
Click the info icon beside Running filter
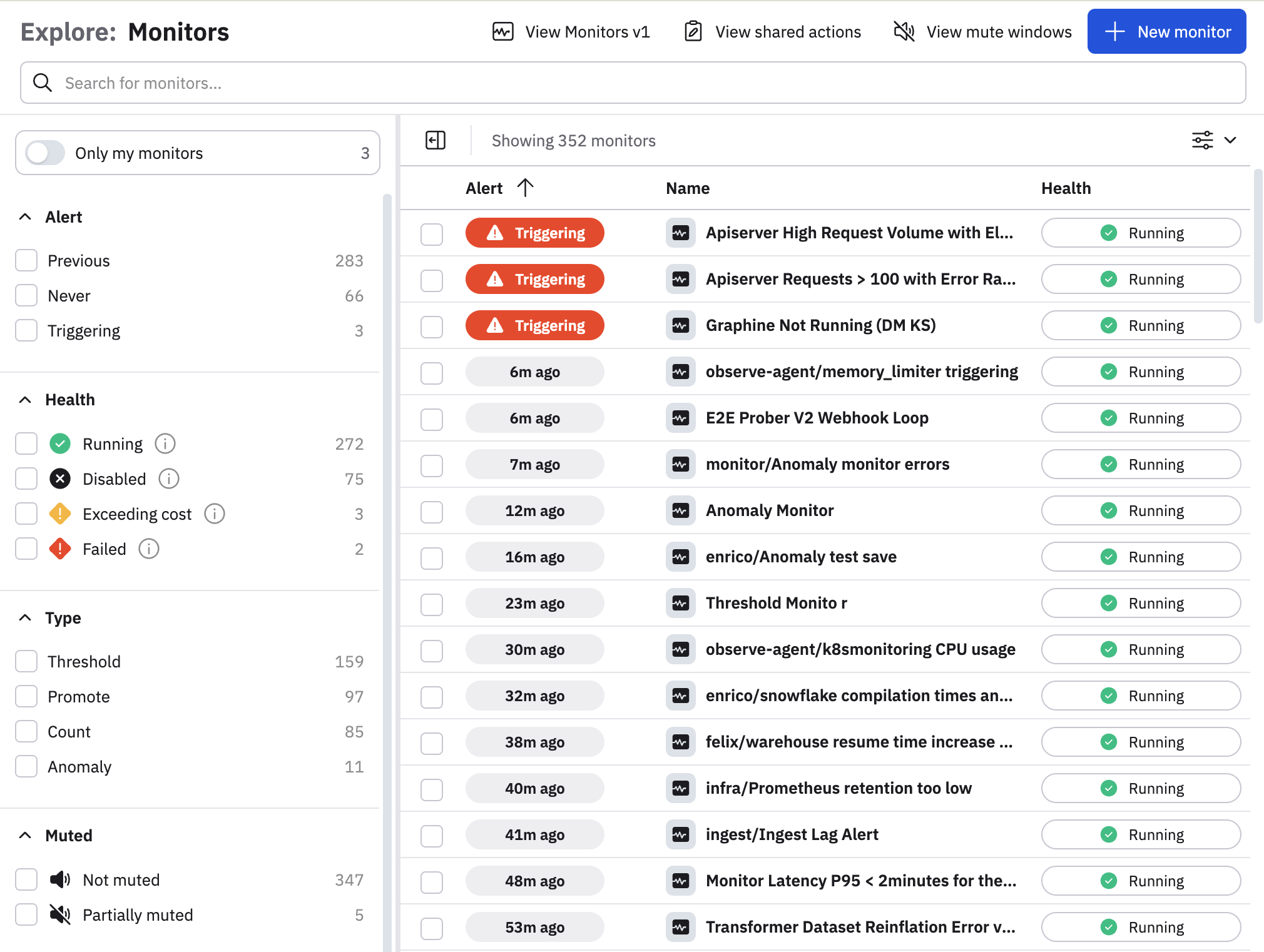(x=165, y=443)
